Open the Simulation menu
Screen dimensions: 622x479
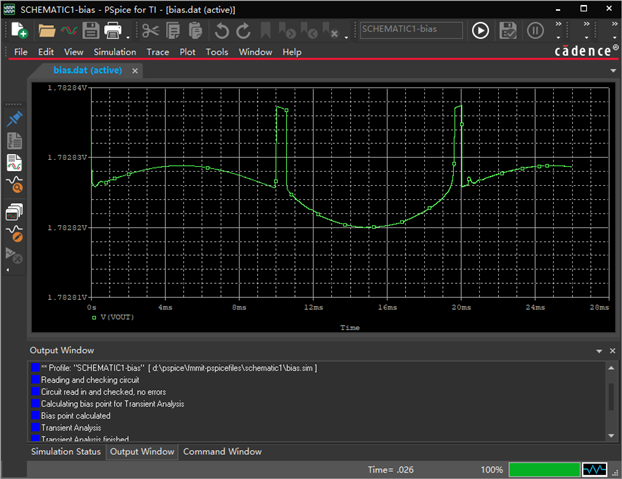(114, 52)
